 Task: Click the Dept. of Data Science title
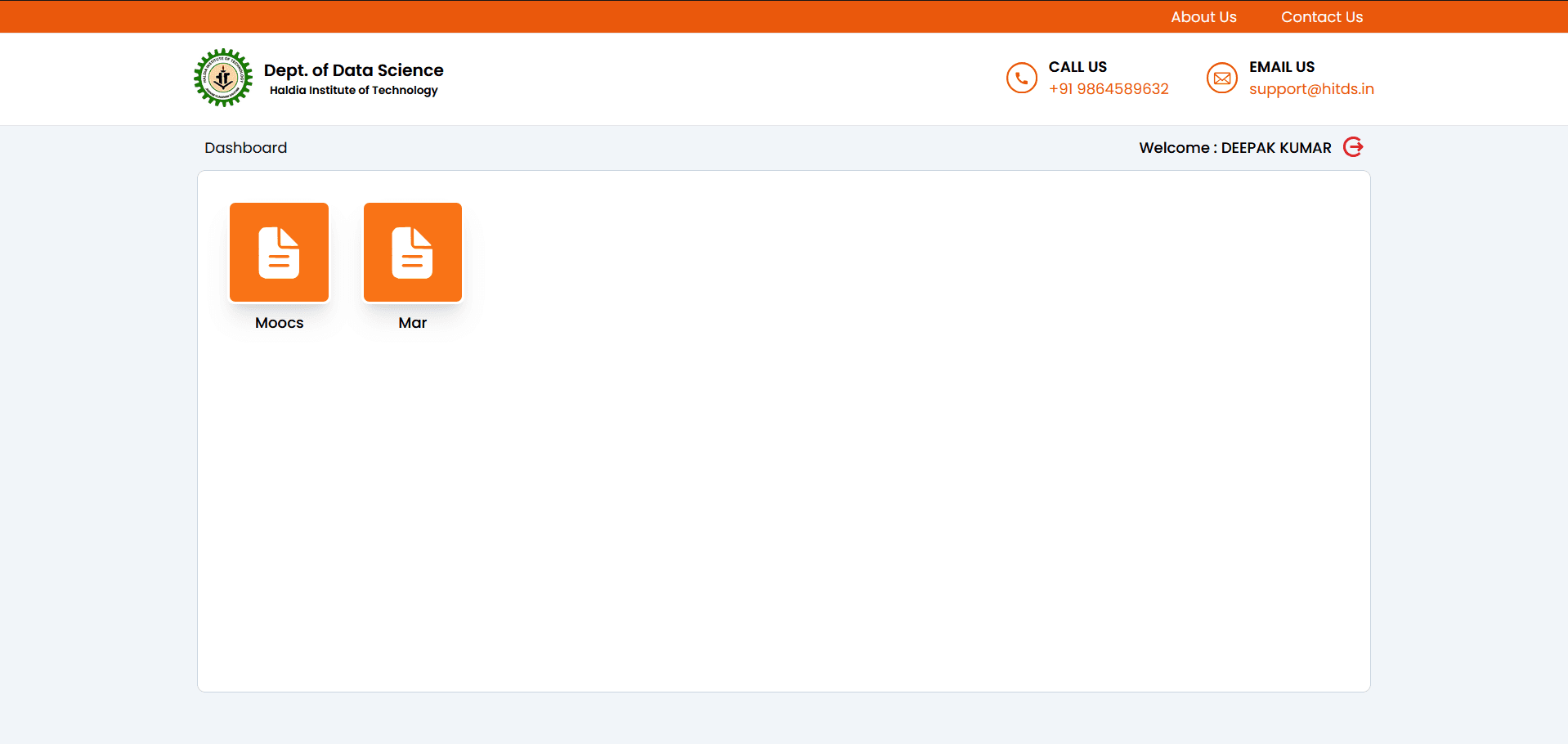point(353,70)
